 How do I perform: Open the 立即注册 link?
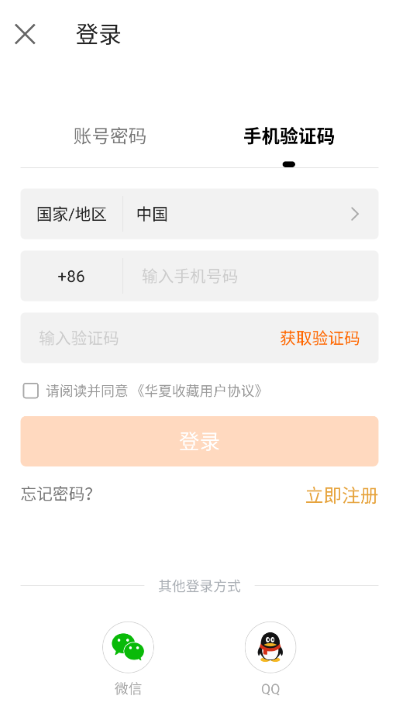342,496
